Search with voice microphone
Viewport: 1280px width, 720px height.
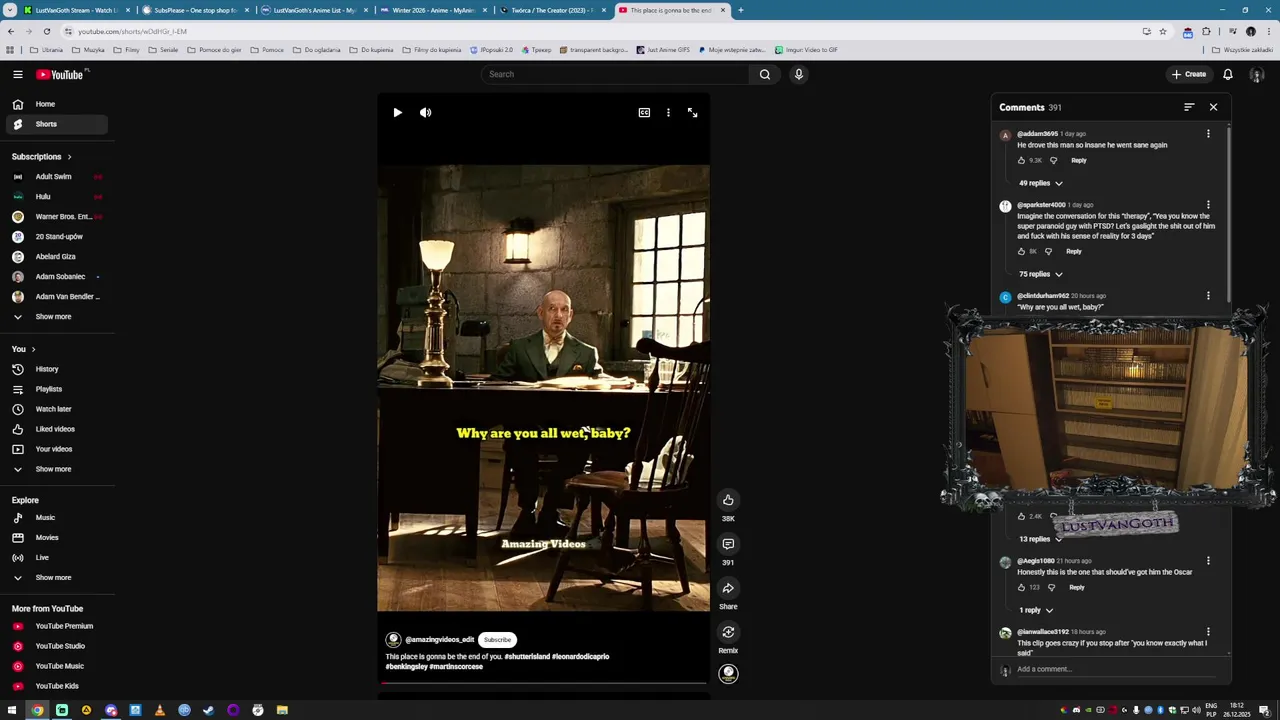point(798,74)
